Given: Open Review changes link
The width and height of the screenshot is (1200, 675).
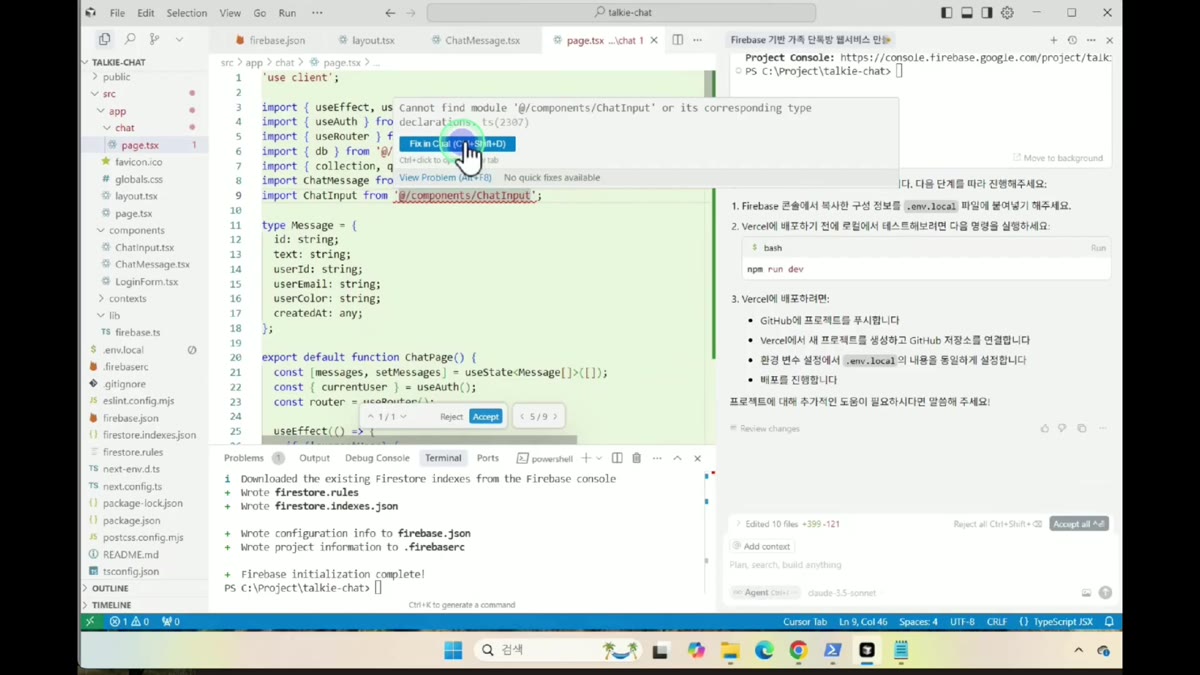Looking at the screenshot, I should (x=764, y=428).
